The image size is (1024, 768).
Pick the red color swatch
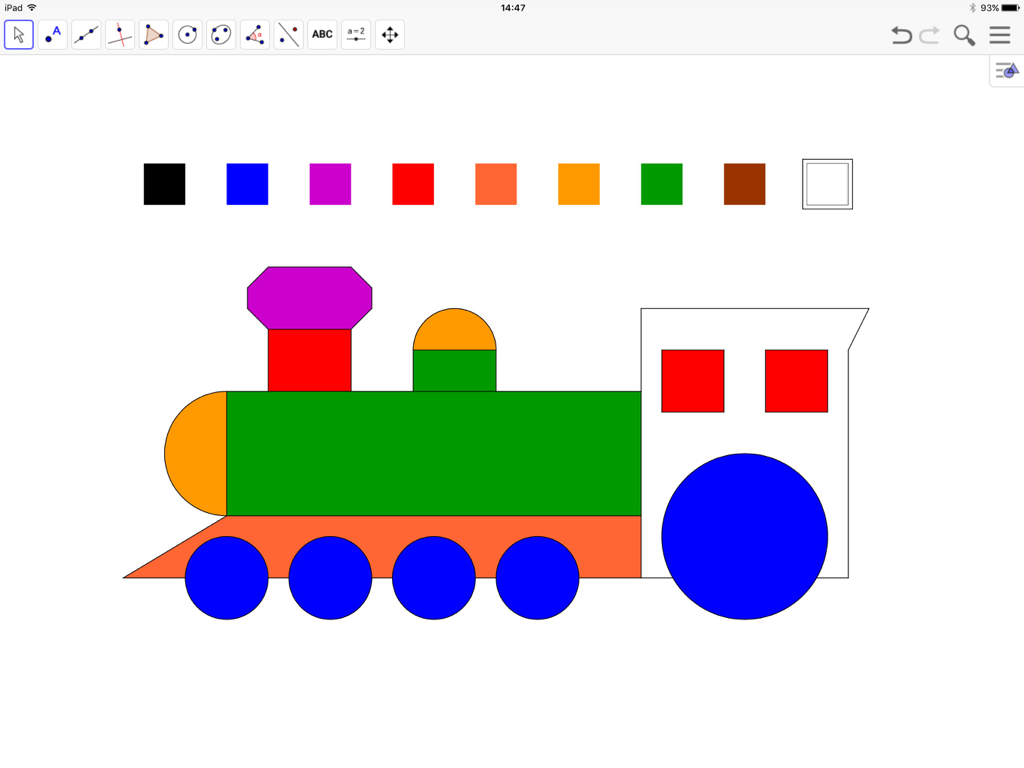pyautogui.click(x=412, y=183)
